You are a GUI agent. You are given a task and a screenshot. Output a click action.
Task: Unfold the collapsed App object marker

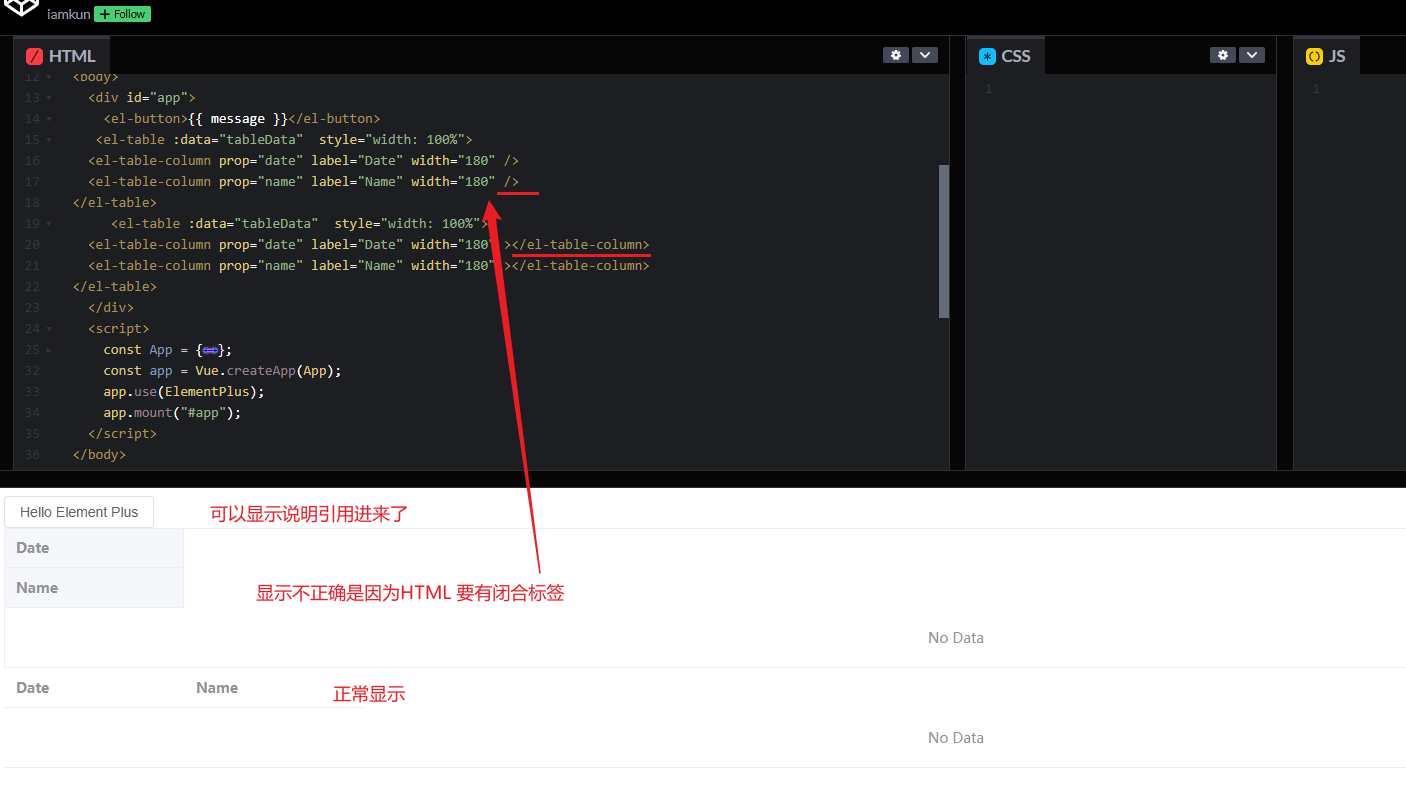[x=211, y=349]
